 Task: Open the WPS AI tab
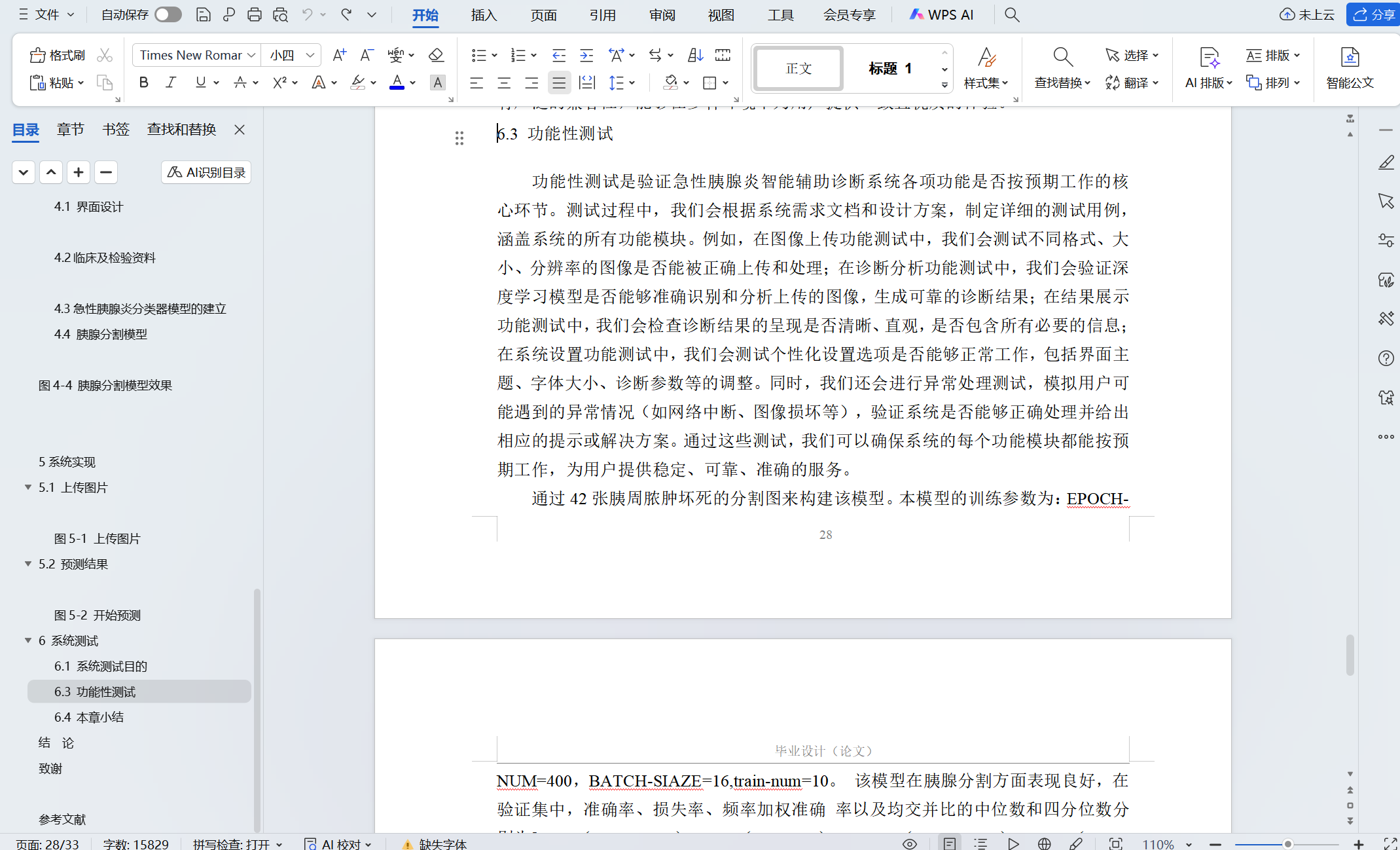coord(942,15)
